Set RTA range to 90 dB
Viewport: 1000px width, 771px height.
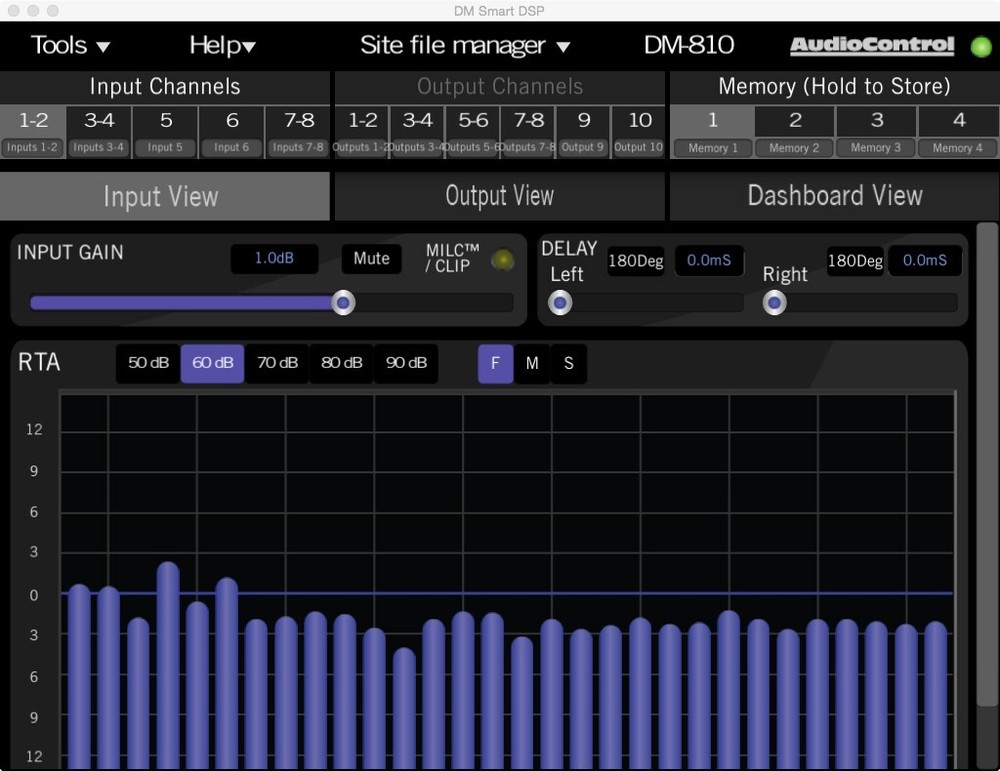point(406,363)
